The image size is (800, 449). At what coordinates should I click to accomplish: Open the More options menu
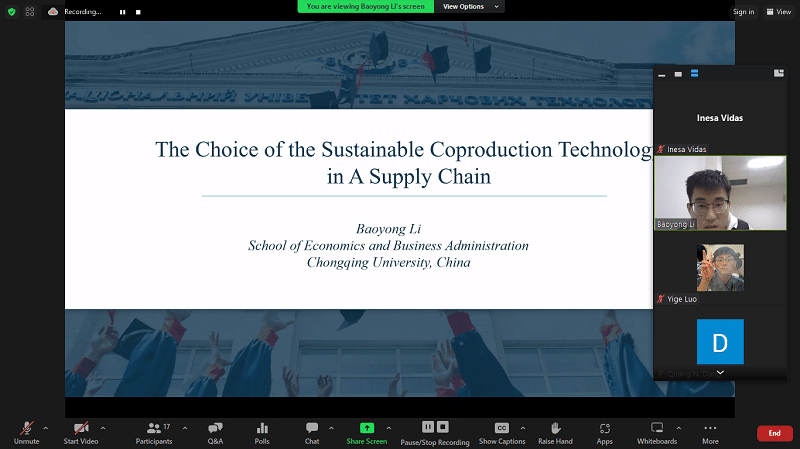coord(710,431)
